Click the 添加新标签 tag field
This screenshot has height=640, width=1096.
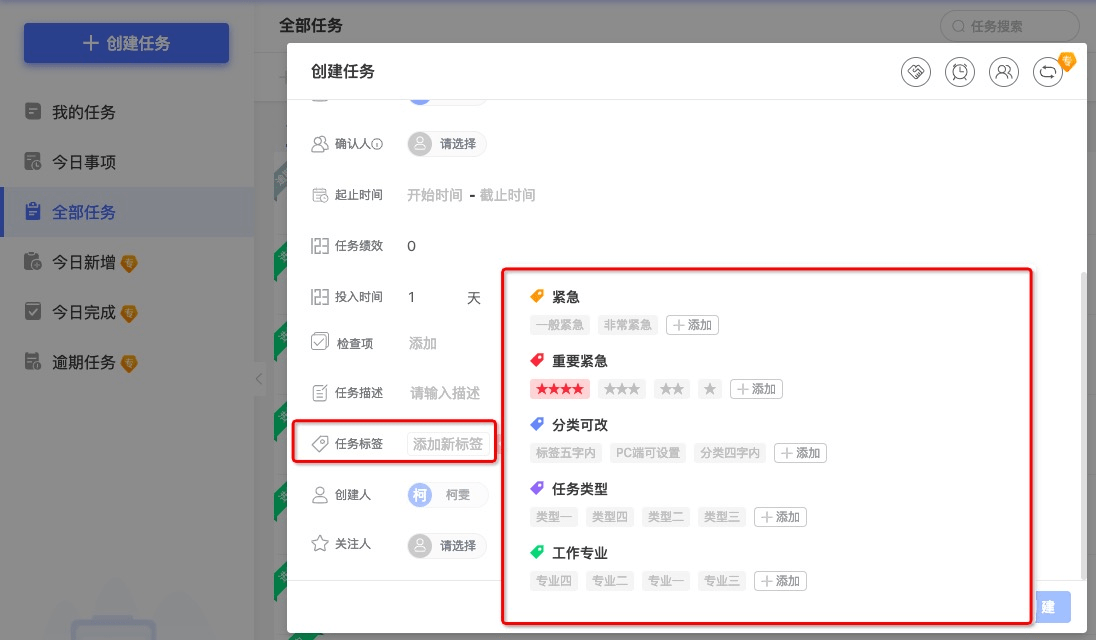(x=448, y=444)
